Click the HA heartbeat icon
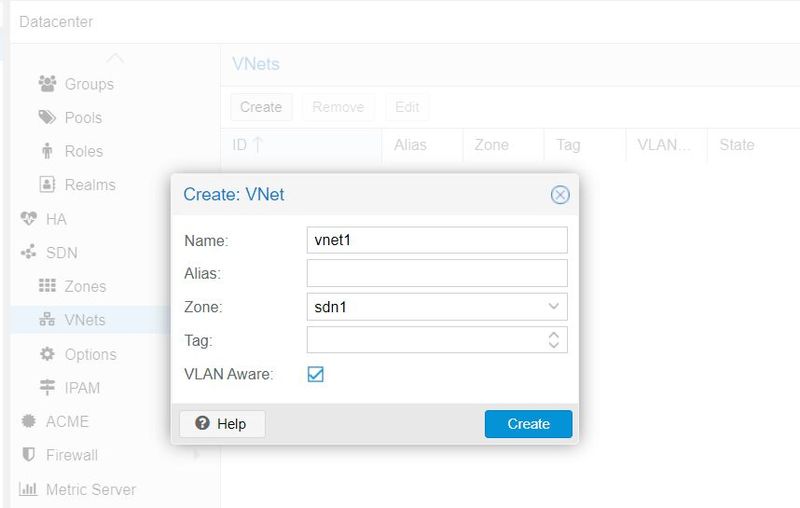This screenshot has width=800, height=508. pyautogui.click(x=28, y=219)
